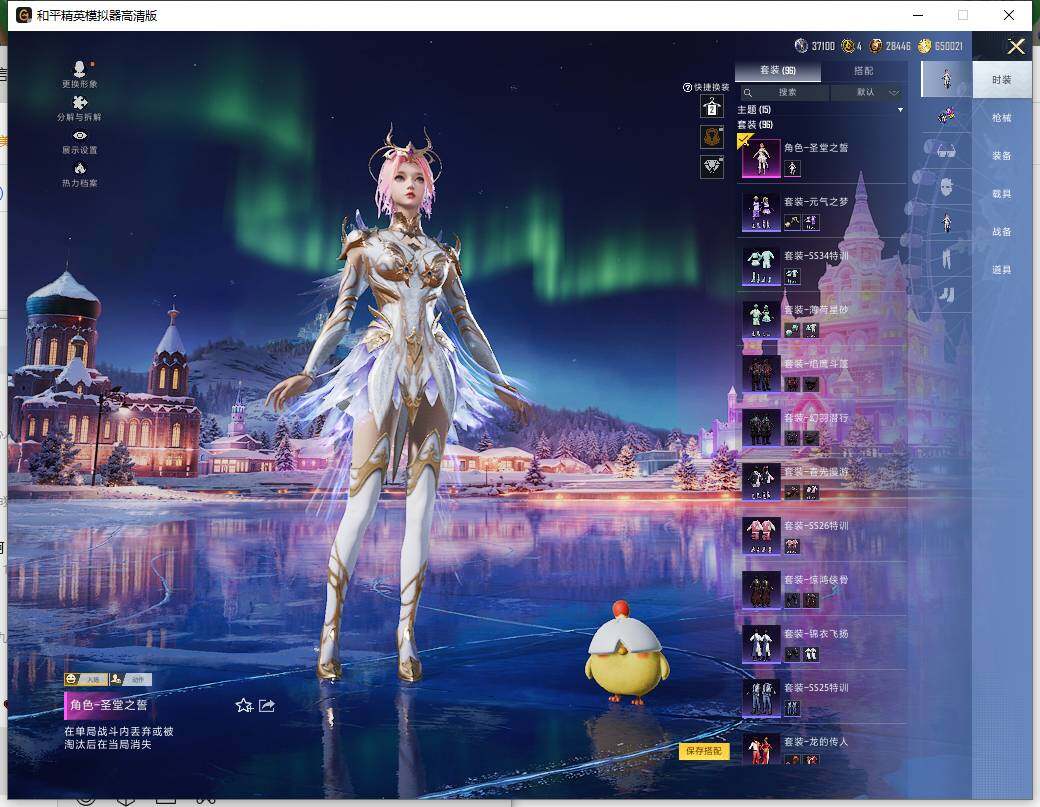
Task: Select the shoes category icon
Action: [946, 294]
